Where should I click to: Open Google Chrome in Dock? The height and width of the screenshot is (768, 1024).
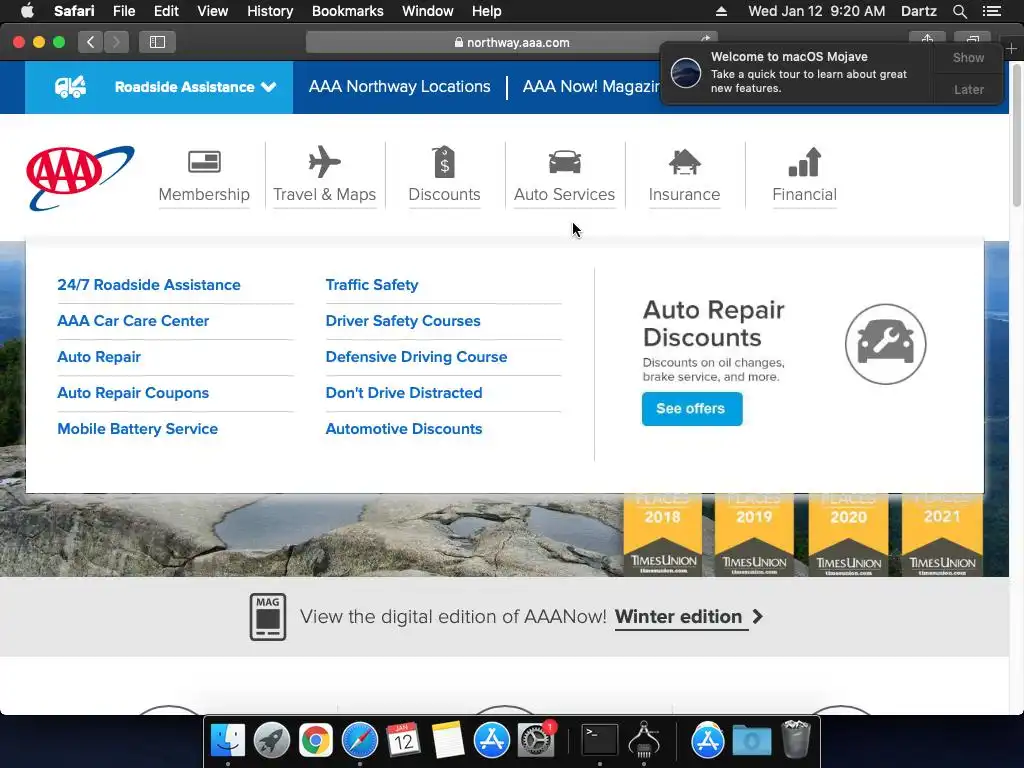click(315, 740)
